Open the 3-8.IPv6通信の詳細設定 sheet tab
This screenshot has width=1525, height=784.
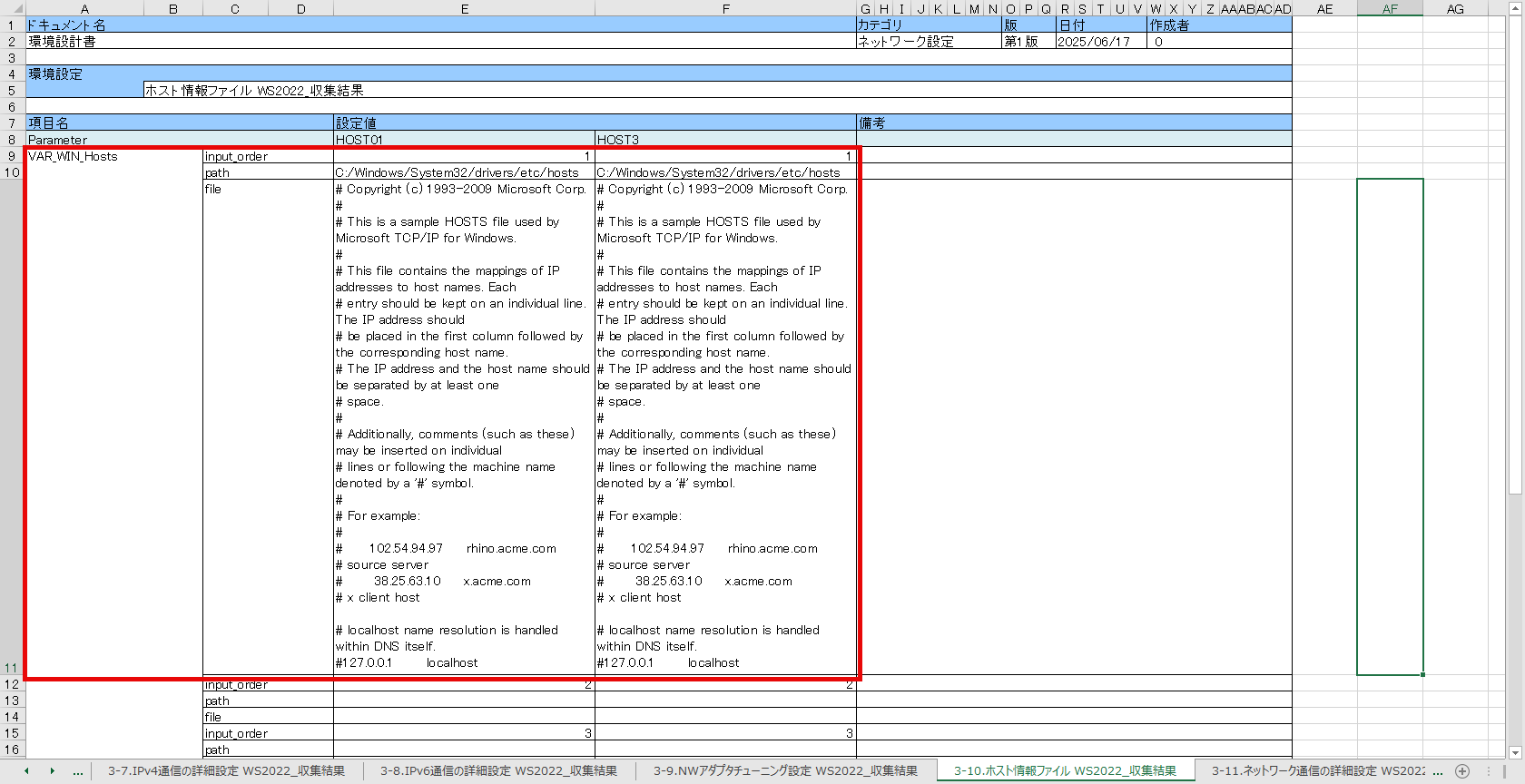click(x=498, y=771)
